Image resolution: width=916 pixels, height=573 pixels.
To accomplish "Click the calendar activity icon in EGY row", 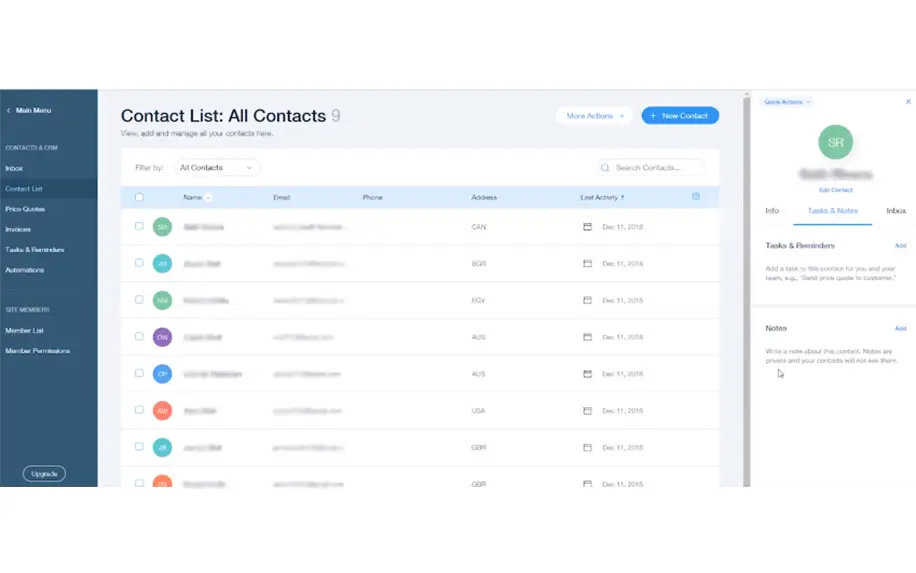I will pos(587,300).
